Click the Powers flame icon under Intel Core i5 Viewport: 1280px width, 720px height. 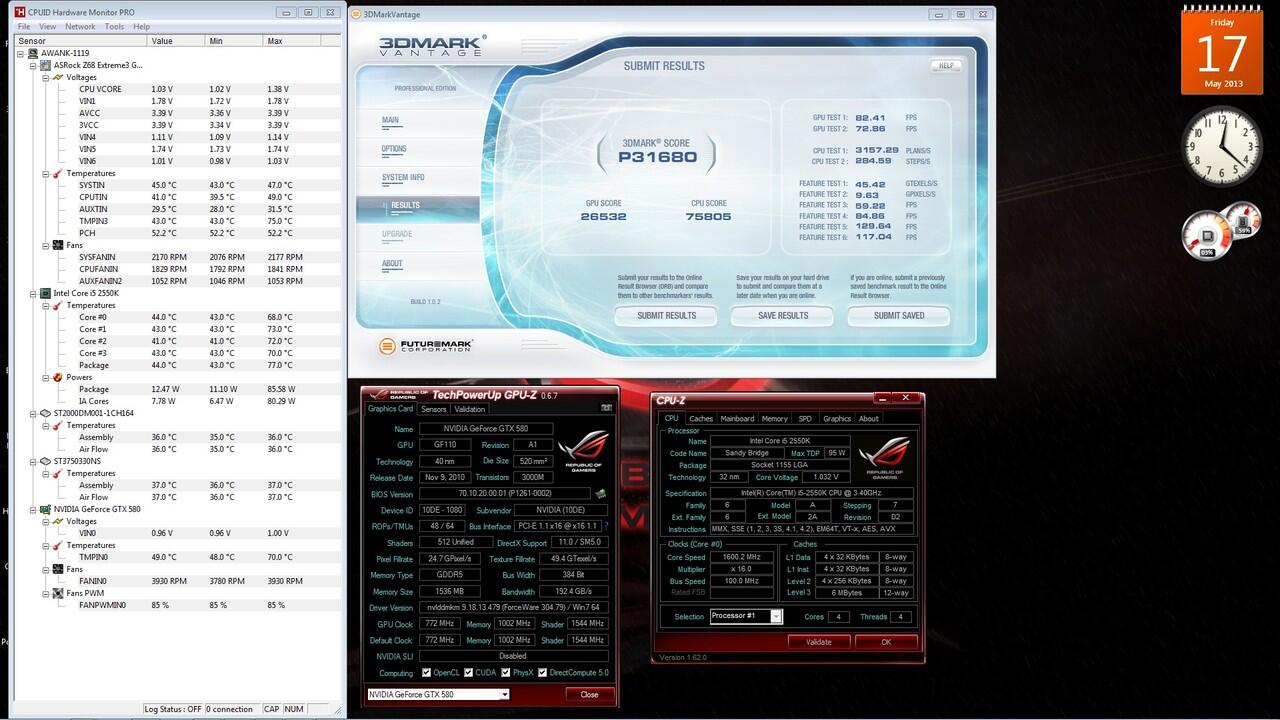click(58, 377)
